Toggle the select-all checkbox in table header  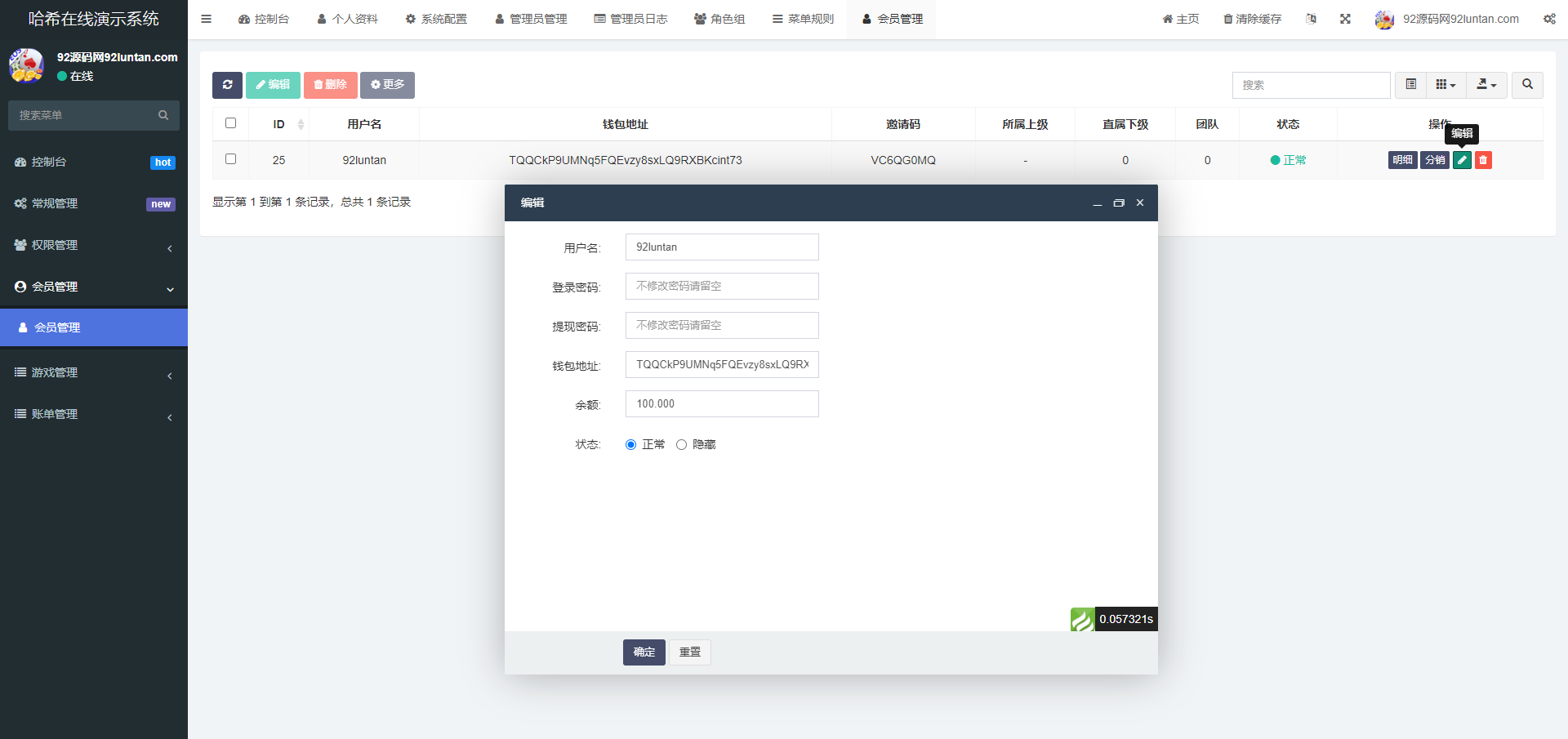tap(230, 123)
